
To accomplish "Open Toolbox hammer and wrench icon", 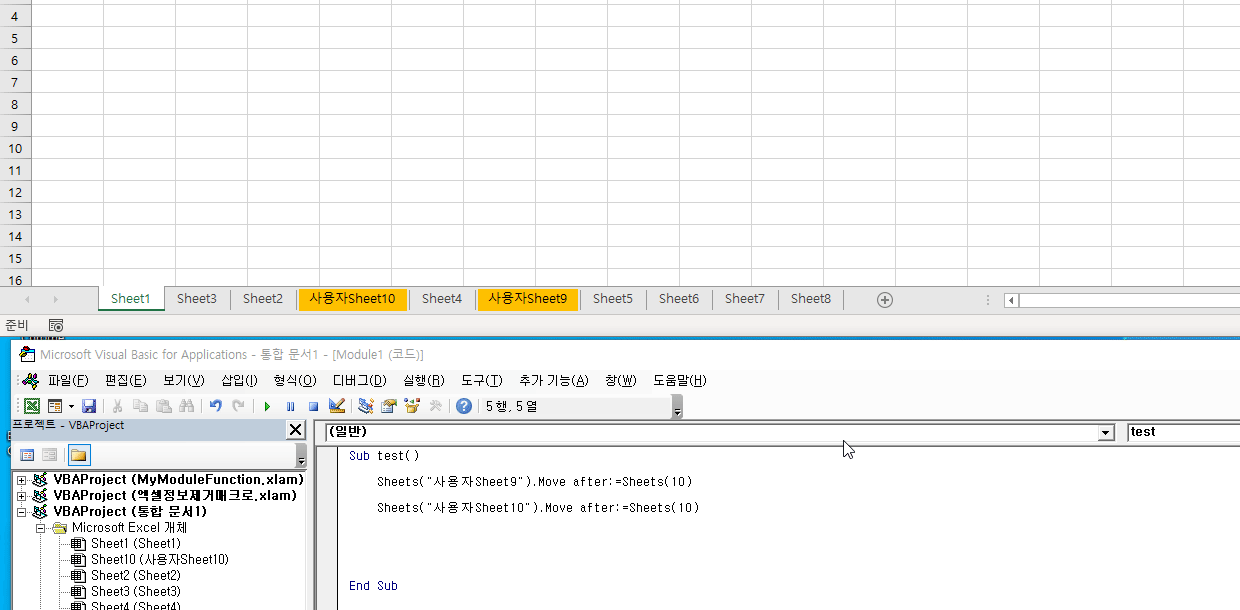I will pyautogui.click(x=435, y=406).
